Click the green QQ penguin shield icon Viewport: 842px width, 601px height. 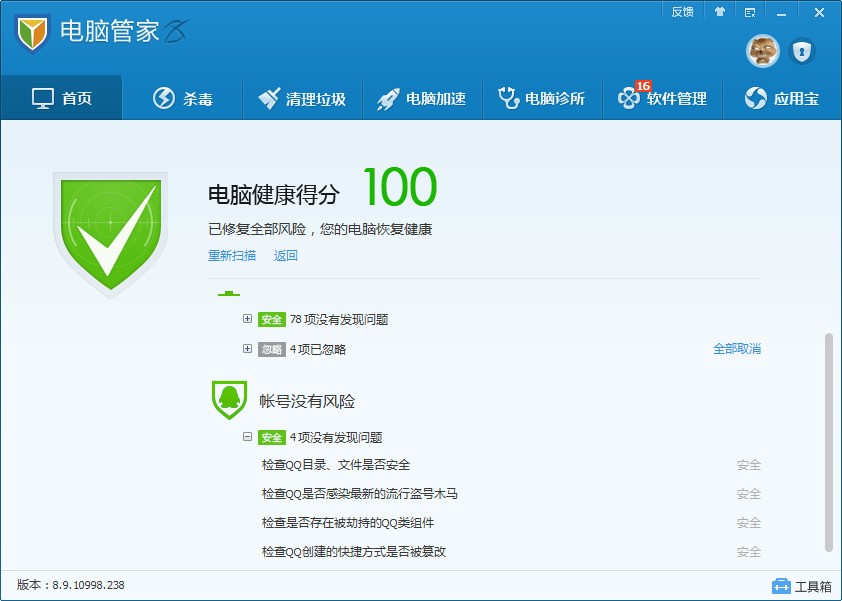[229, 400]
